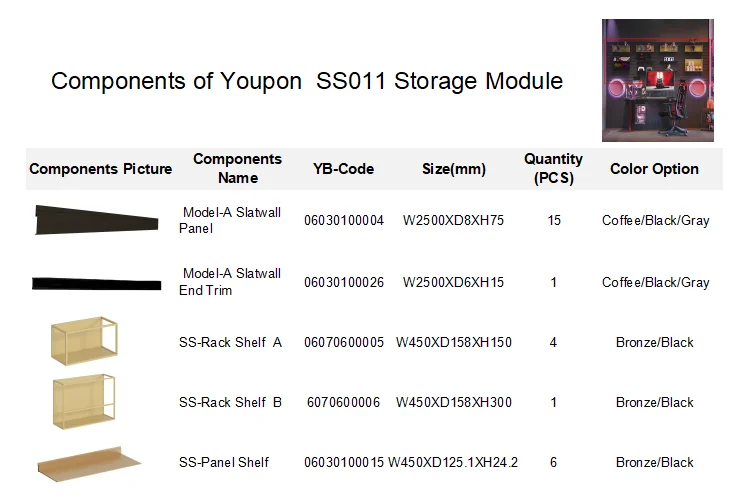Click the Model-A Slatwall Panel picture

click(97, 221)
